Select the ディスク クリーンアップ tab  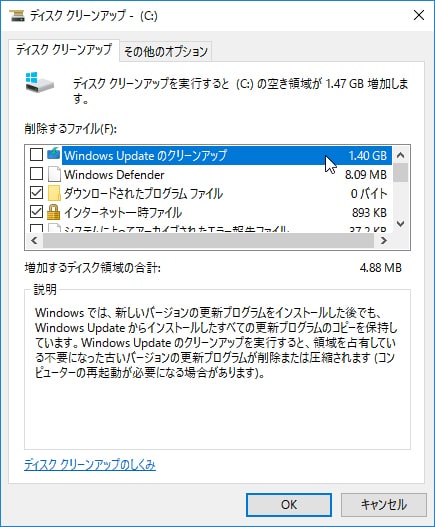[x=64, y=50]
